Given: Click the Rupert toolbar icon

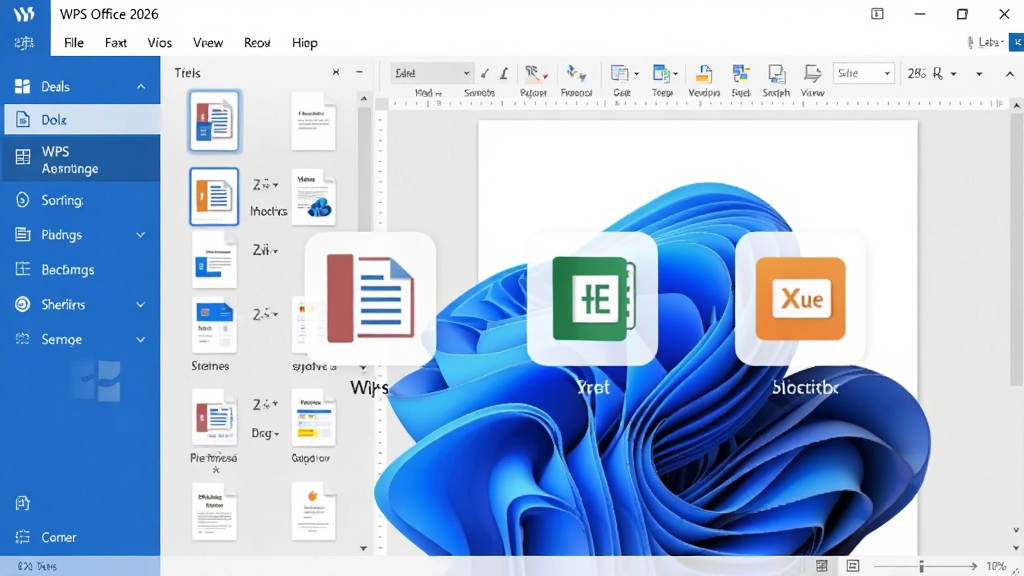Looking at the screenshot, I should (x=534, y=74).
